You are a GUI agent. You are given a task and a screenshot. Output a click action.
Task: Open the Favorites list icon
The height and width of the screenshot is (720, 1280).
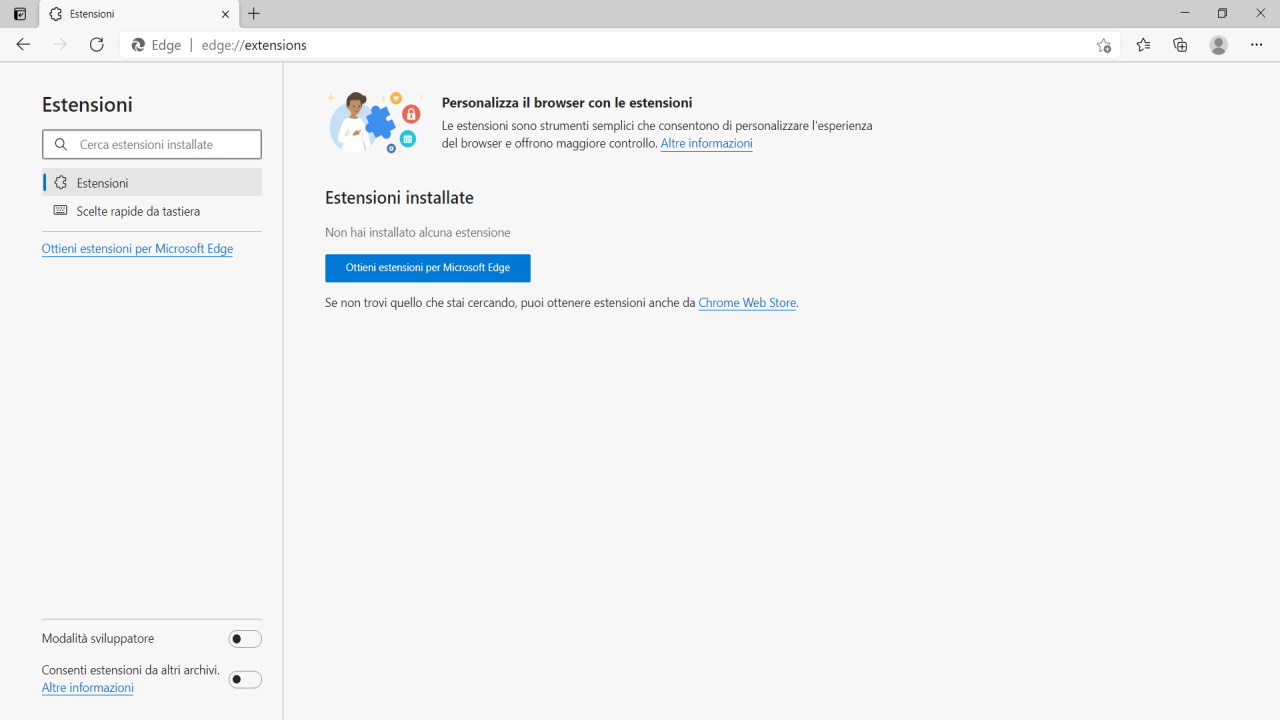point(1143,45)
